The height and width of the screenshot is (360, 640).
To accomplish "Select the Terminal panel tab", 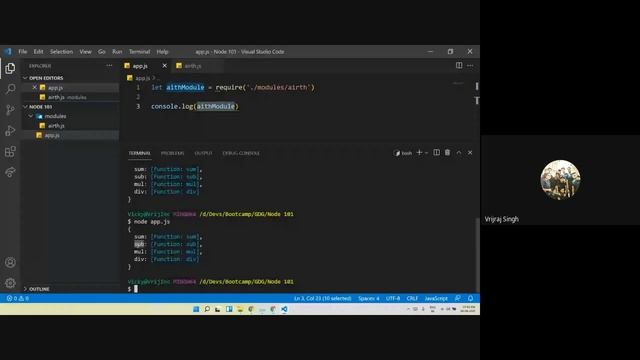I will coord(140,153).
